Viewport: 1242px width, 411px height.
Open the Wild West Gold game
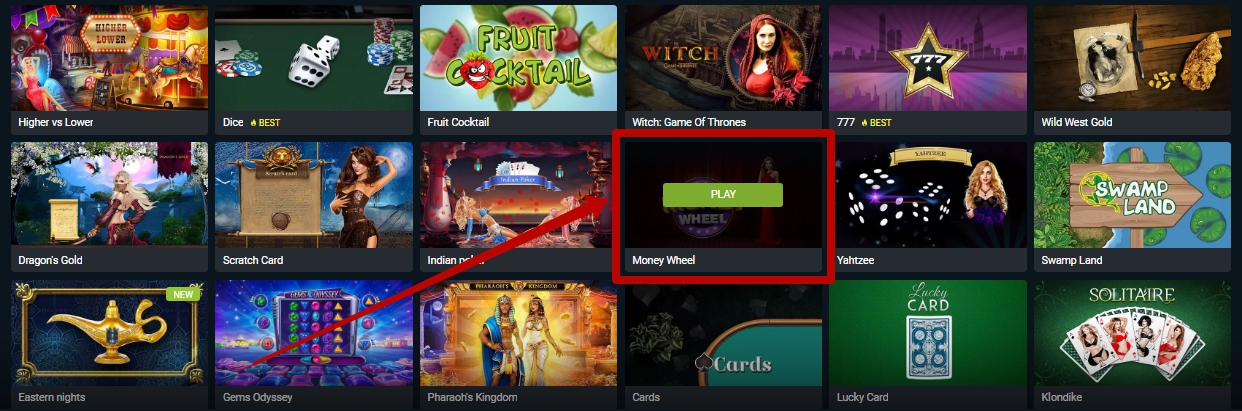click(1132, 57)
